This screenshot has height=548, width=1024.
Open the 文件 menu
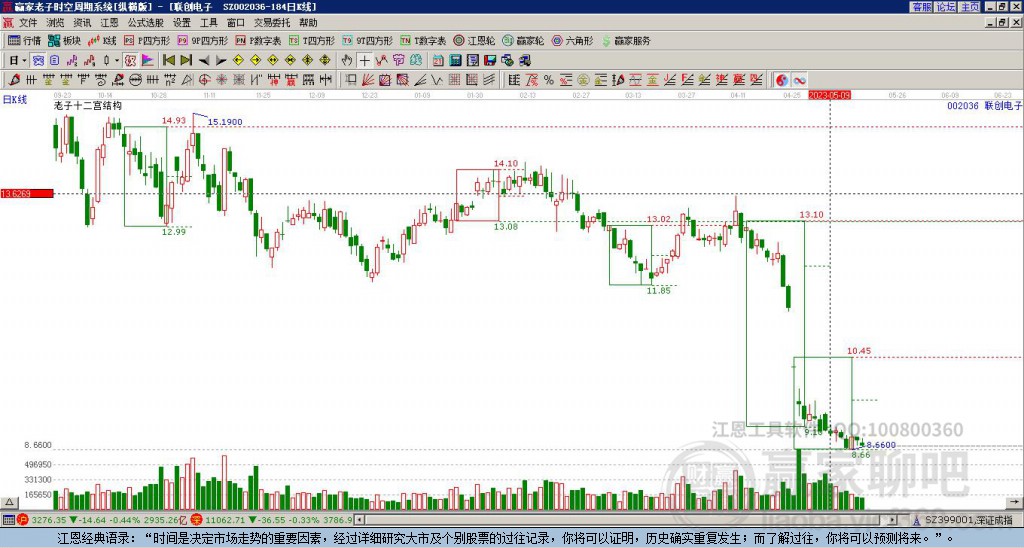point(27,23)
